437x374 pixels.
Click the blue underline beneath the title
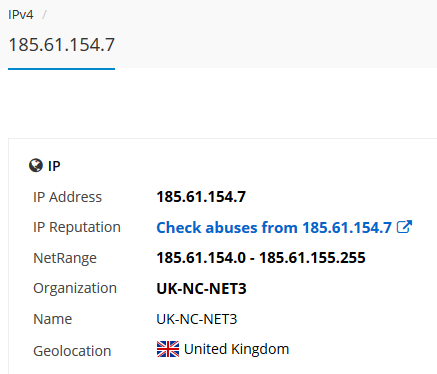62,69
